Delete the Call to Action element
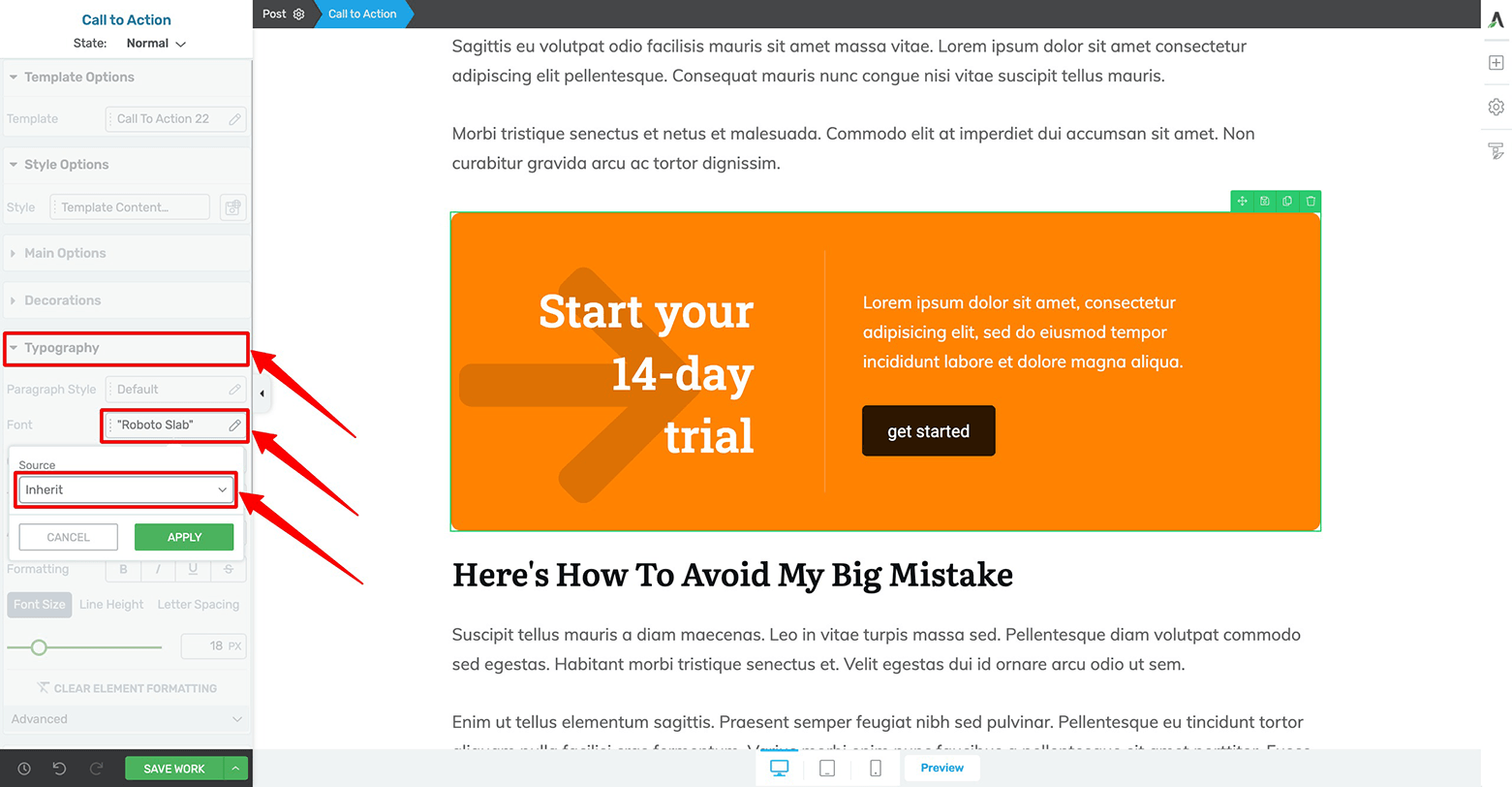This screenshot has height=787, width=1512. click(1311, 202)
